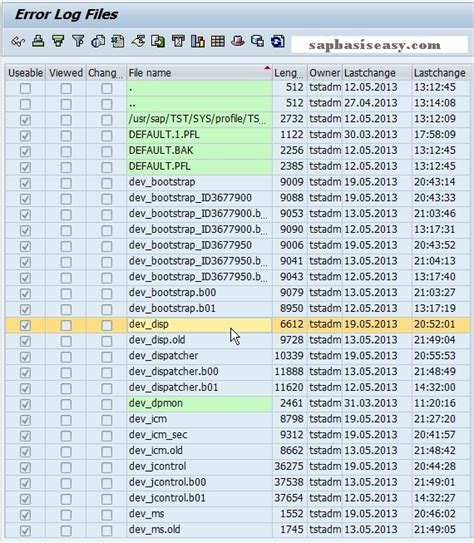Open print preview from the toolbar
Viewport: 474px width, 543px height.
pyautogui.click(x=98, y=42)
